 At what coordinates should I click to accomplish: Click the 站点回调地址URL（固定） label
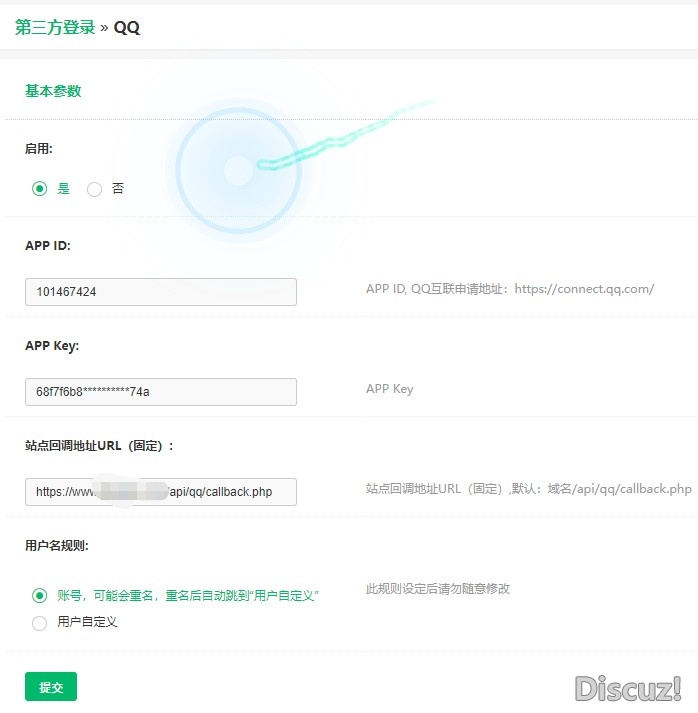99,446
